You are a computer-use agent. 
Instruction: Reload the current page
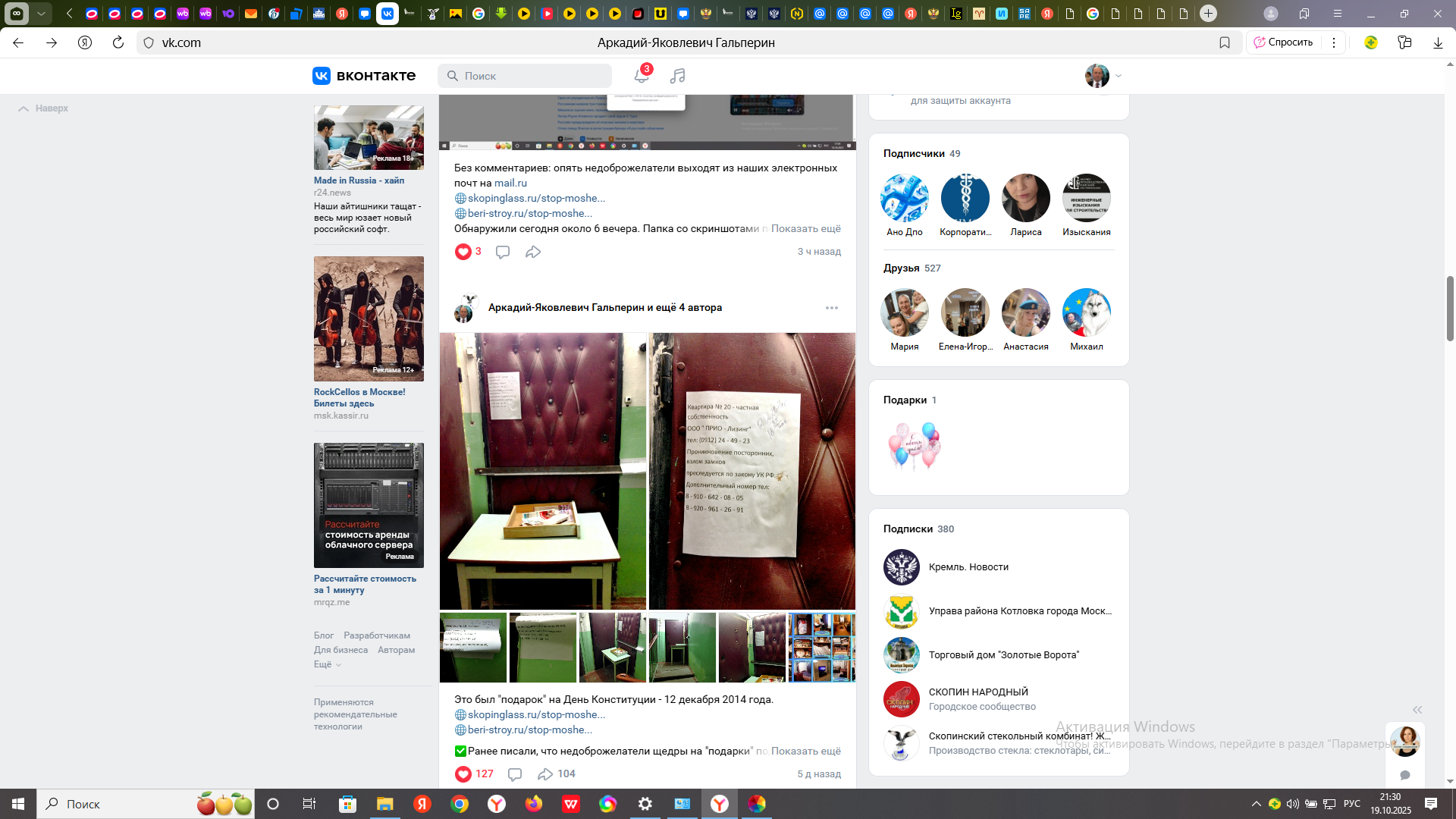[x=118, y=42]
